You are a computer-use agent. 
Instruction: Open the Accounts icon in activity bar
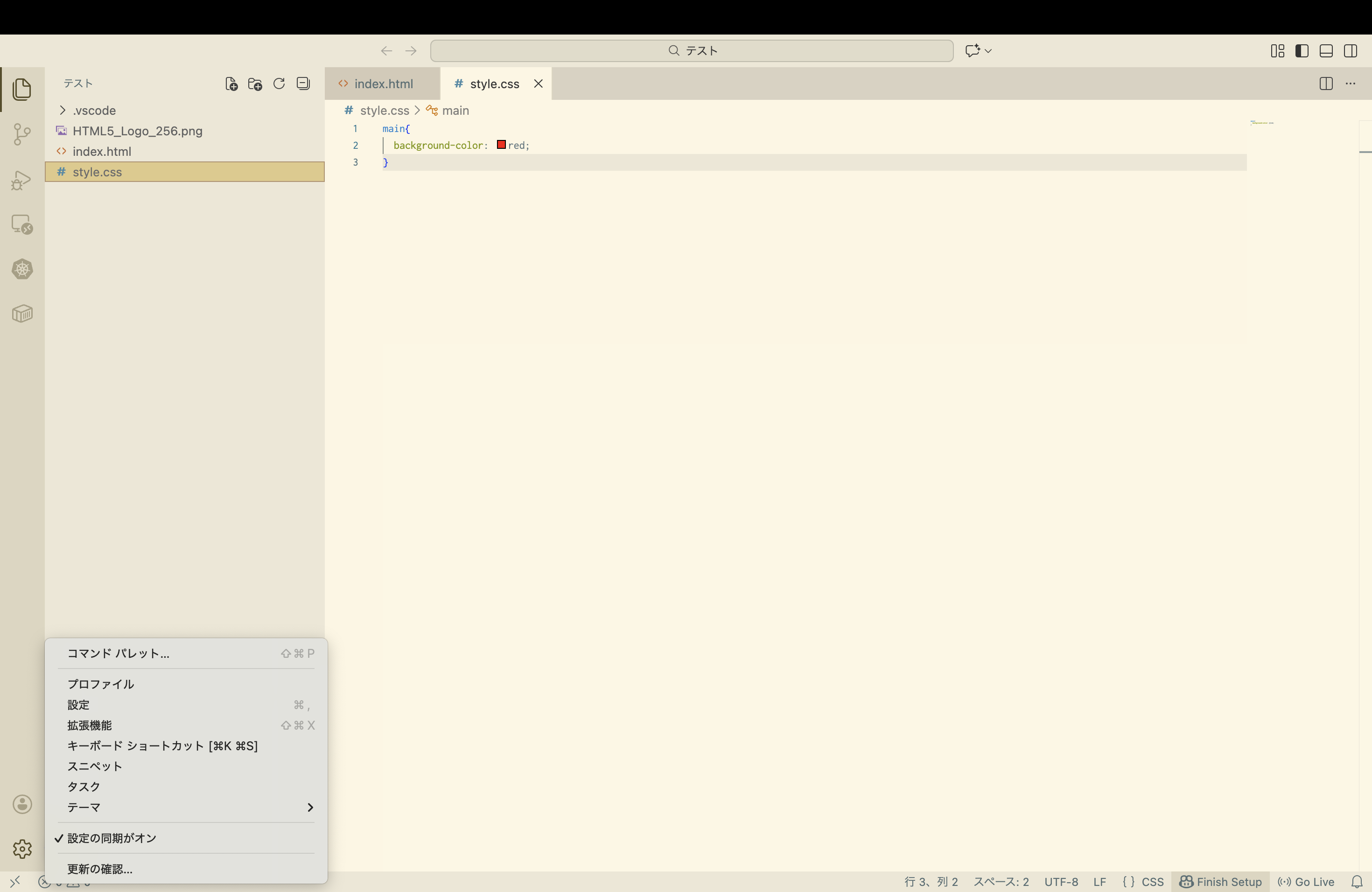[22, 804]
